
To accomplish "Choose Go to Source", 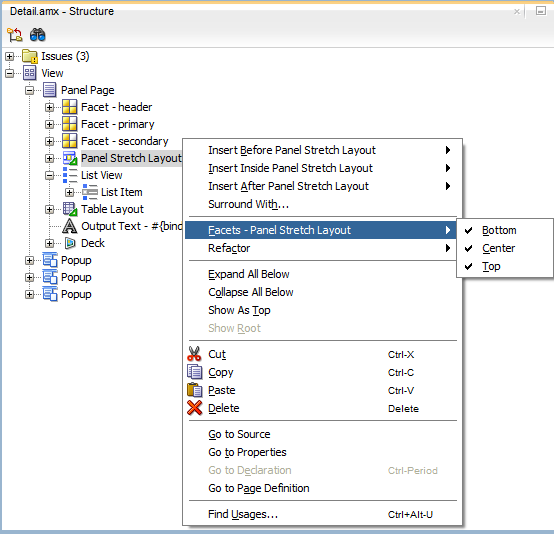I will 322,434.
